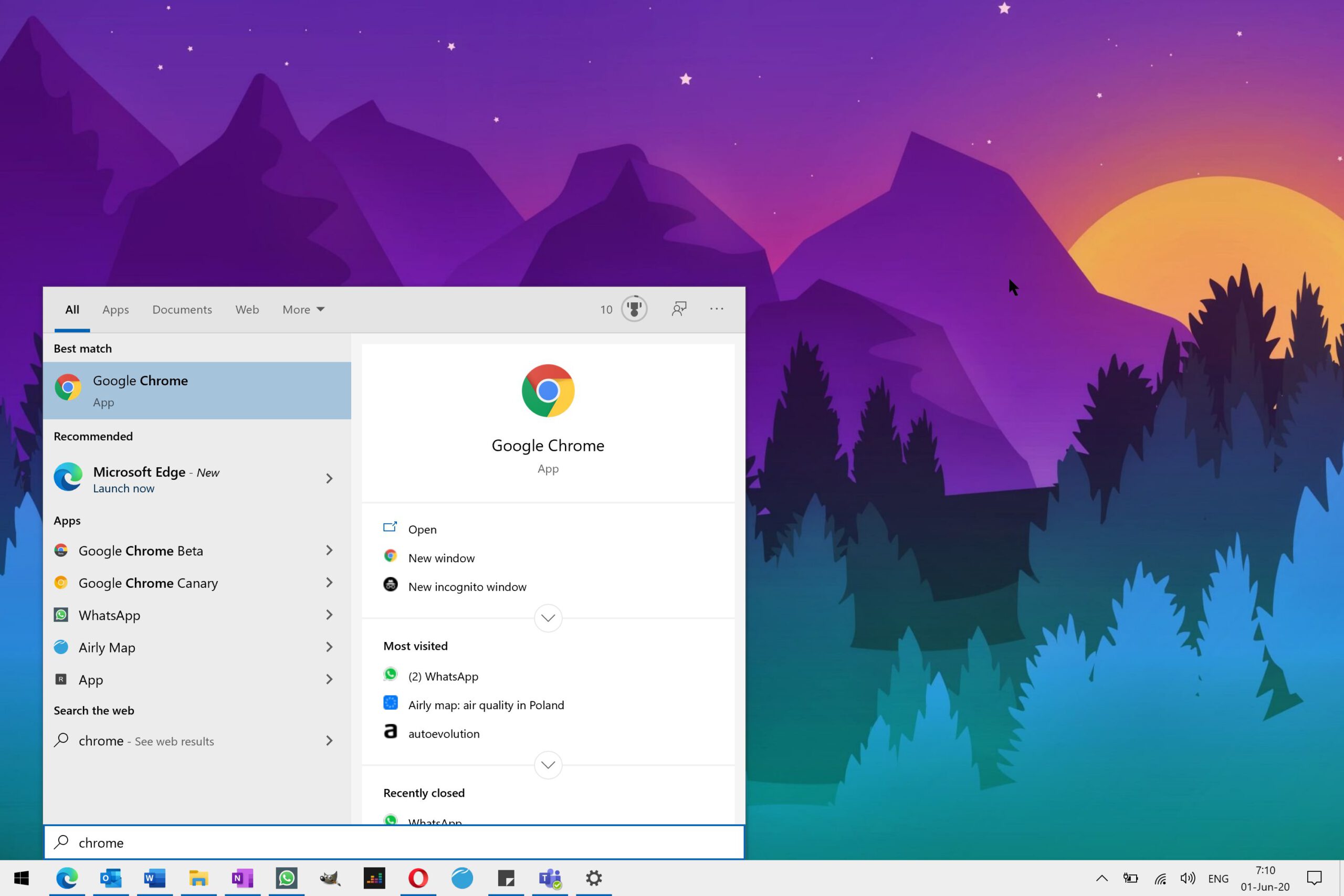Open the More filter dropdown

(303, 309)
